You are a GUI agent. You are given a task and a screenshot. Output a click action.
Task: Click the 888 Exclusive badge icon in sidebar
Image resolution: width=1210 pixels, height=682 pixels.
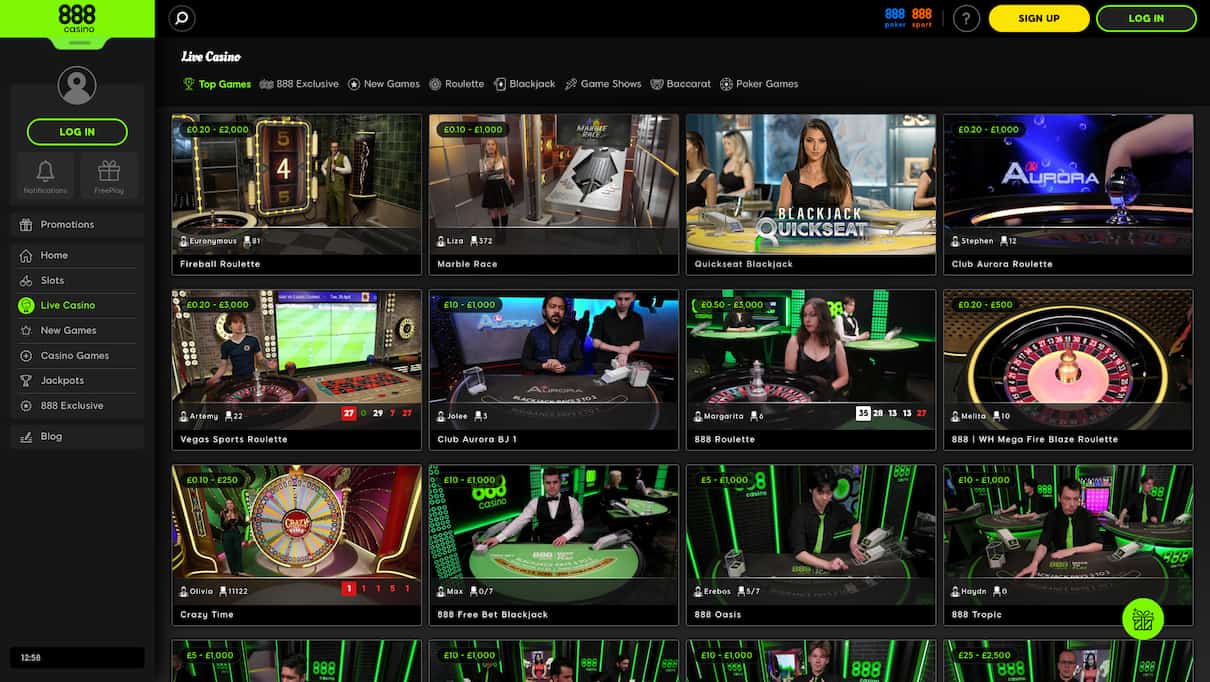(x=26, y=406)
